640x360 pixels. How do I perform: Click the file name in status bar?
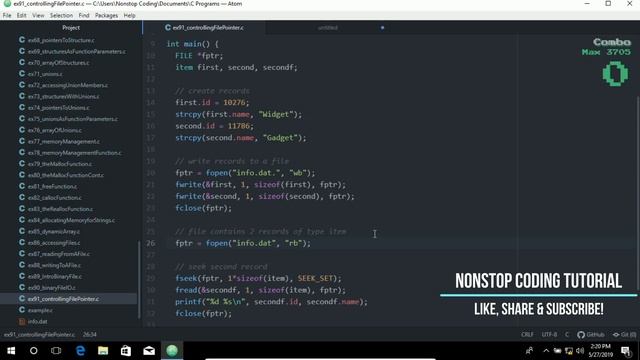click(x=40, y=335)
